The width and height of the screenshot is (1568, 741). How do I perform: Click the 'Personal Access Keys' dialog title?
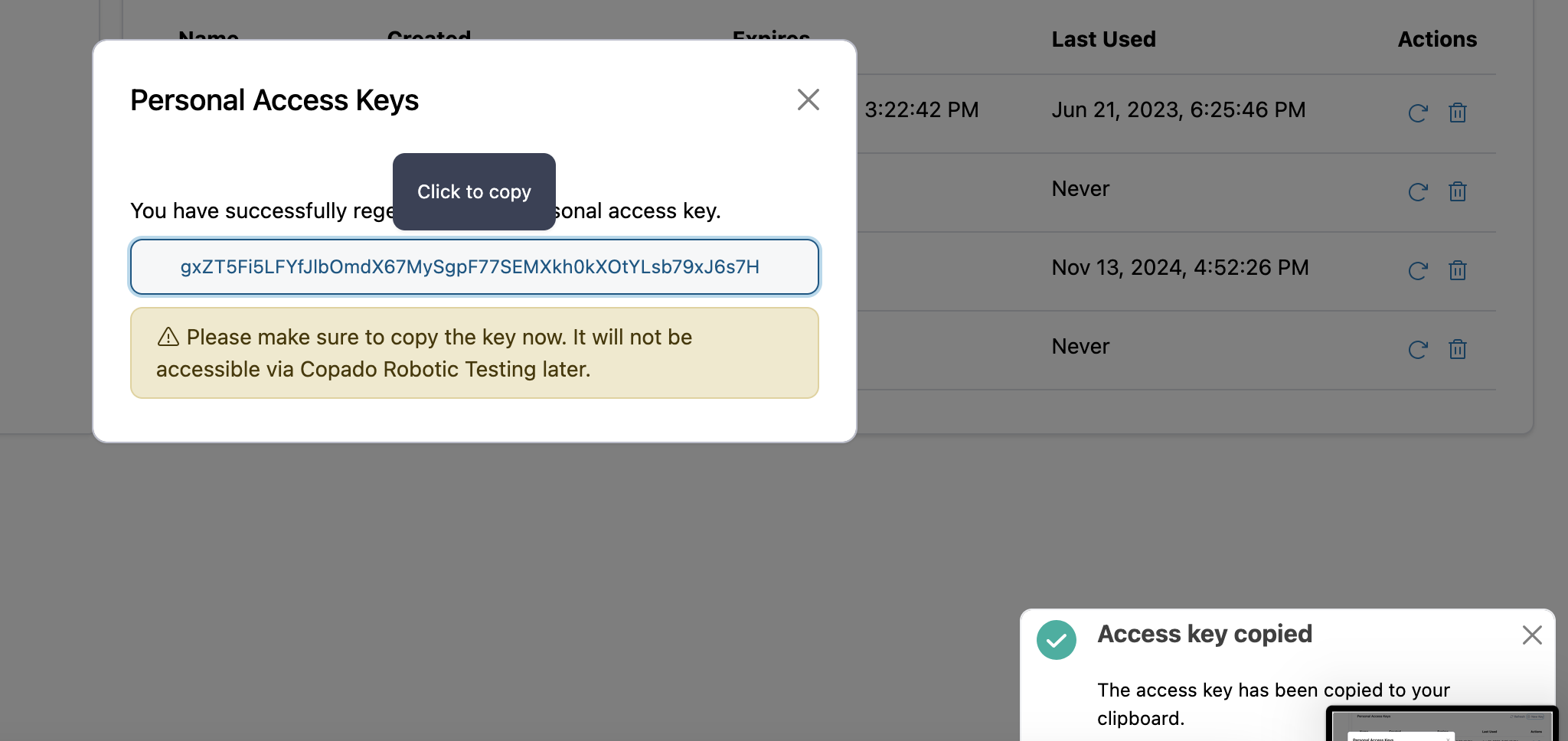(x=274, y=100)
